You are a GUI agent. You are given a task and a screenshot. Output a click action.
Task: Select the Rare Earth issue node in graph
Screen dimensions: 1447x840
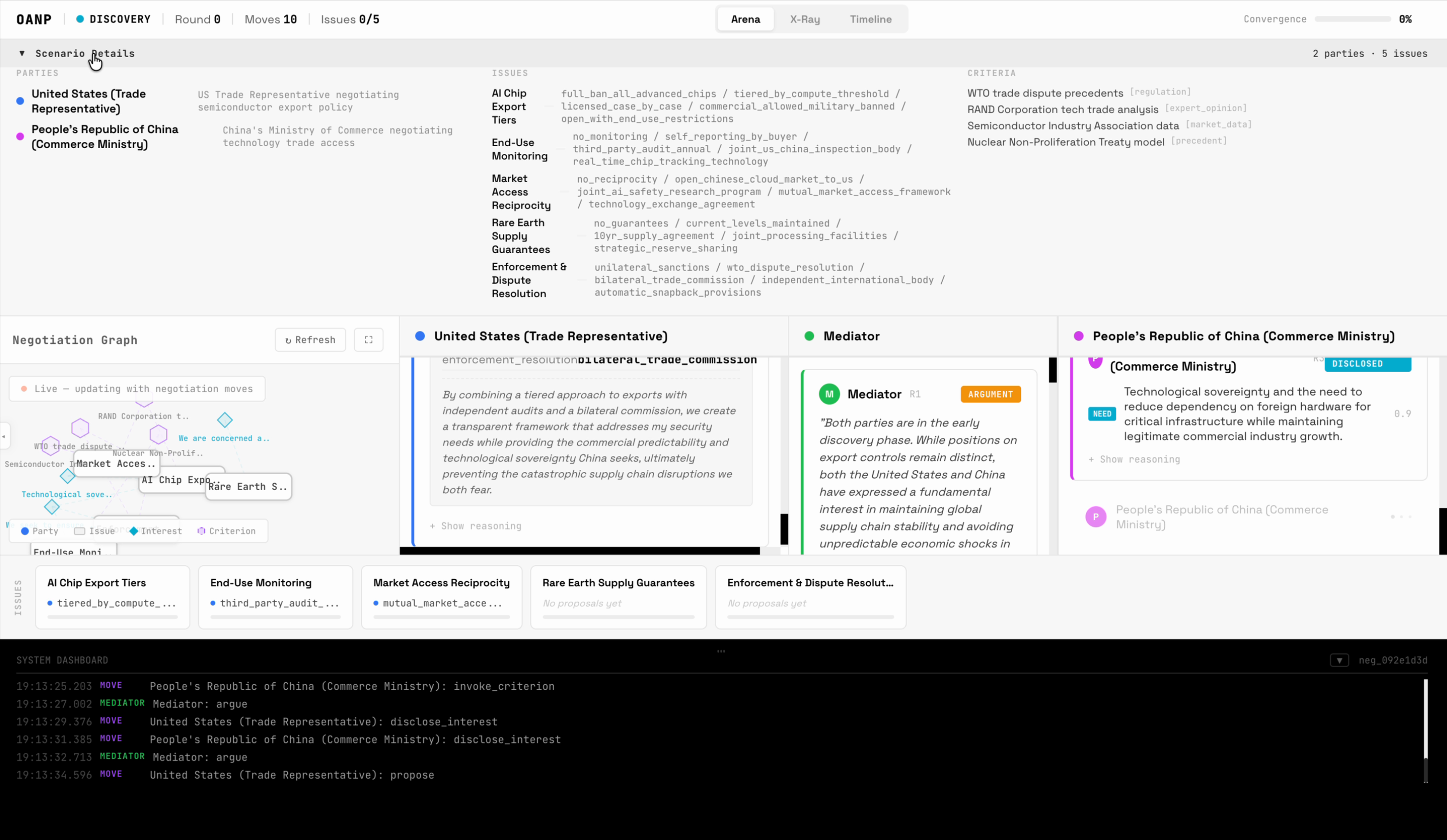tap(248, 487)
